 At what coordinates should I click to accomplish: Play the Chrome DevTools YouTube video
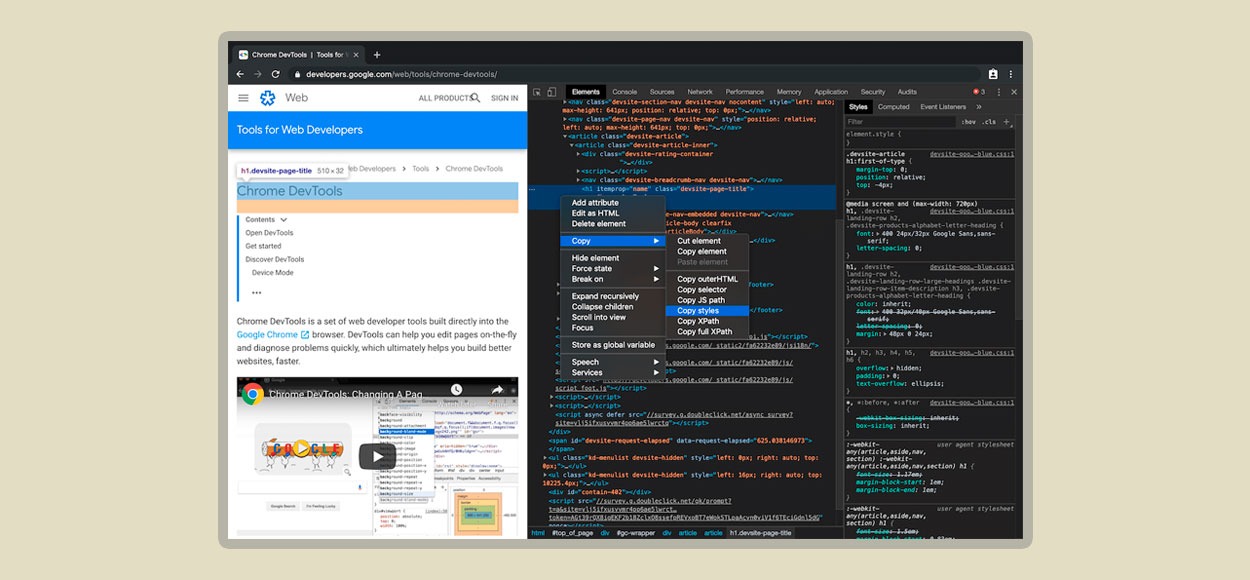click(377, 457)
